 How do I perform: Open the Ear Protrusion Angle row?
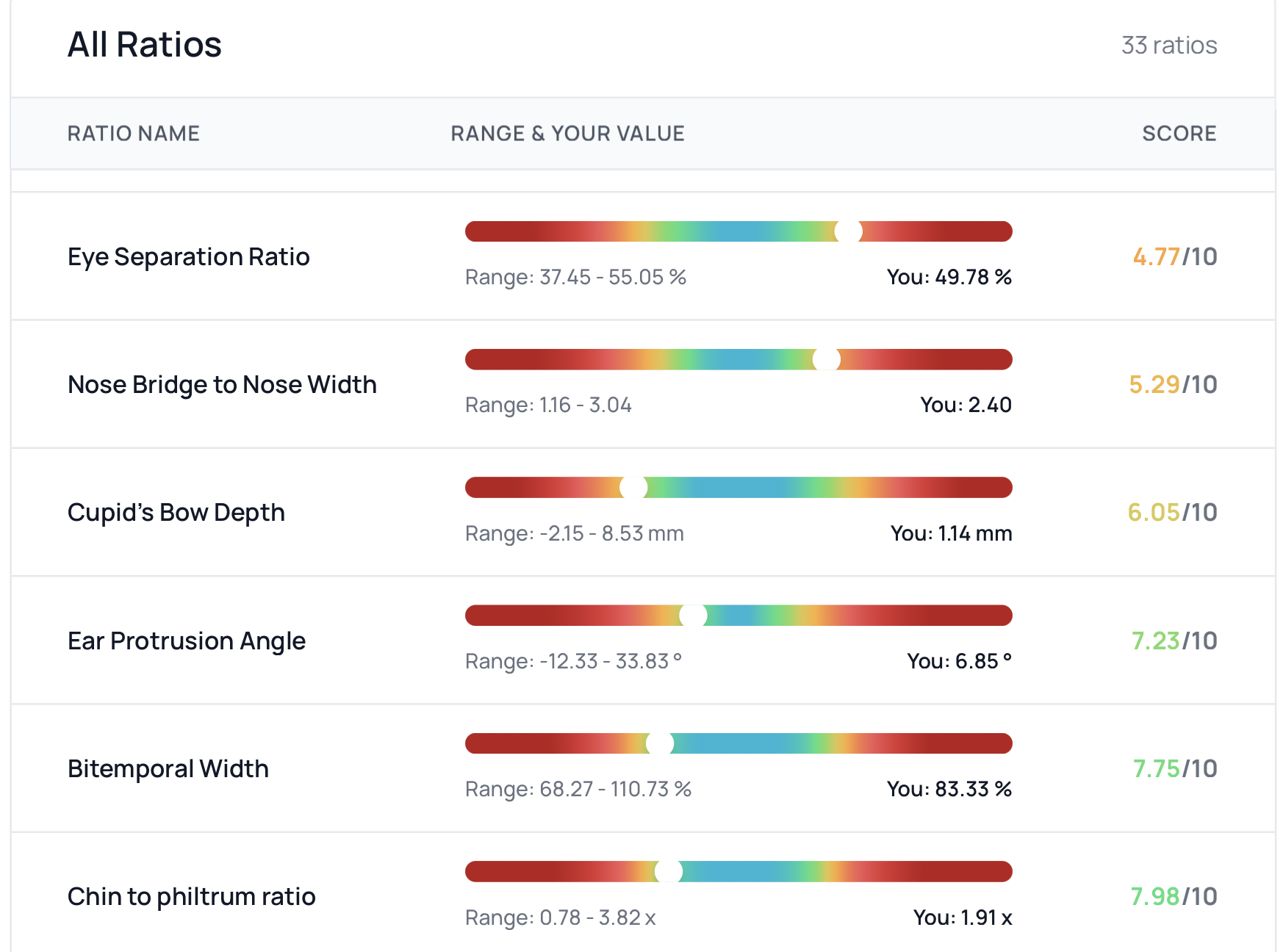point(186,641)
